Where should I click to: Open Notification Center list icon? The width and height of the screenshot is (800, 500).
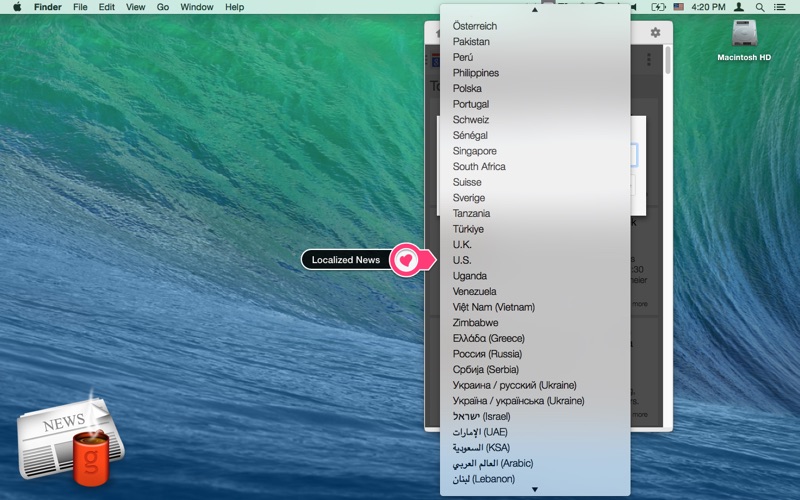tap(780, 7)
